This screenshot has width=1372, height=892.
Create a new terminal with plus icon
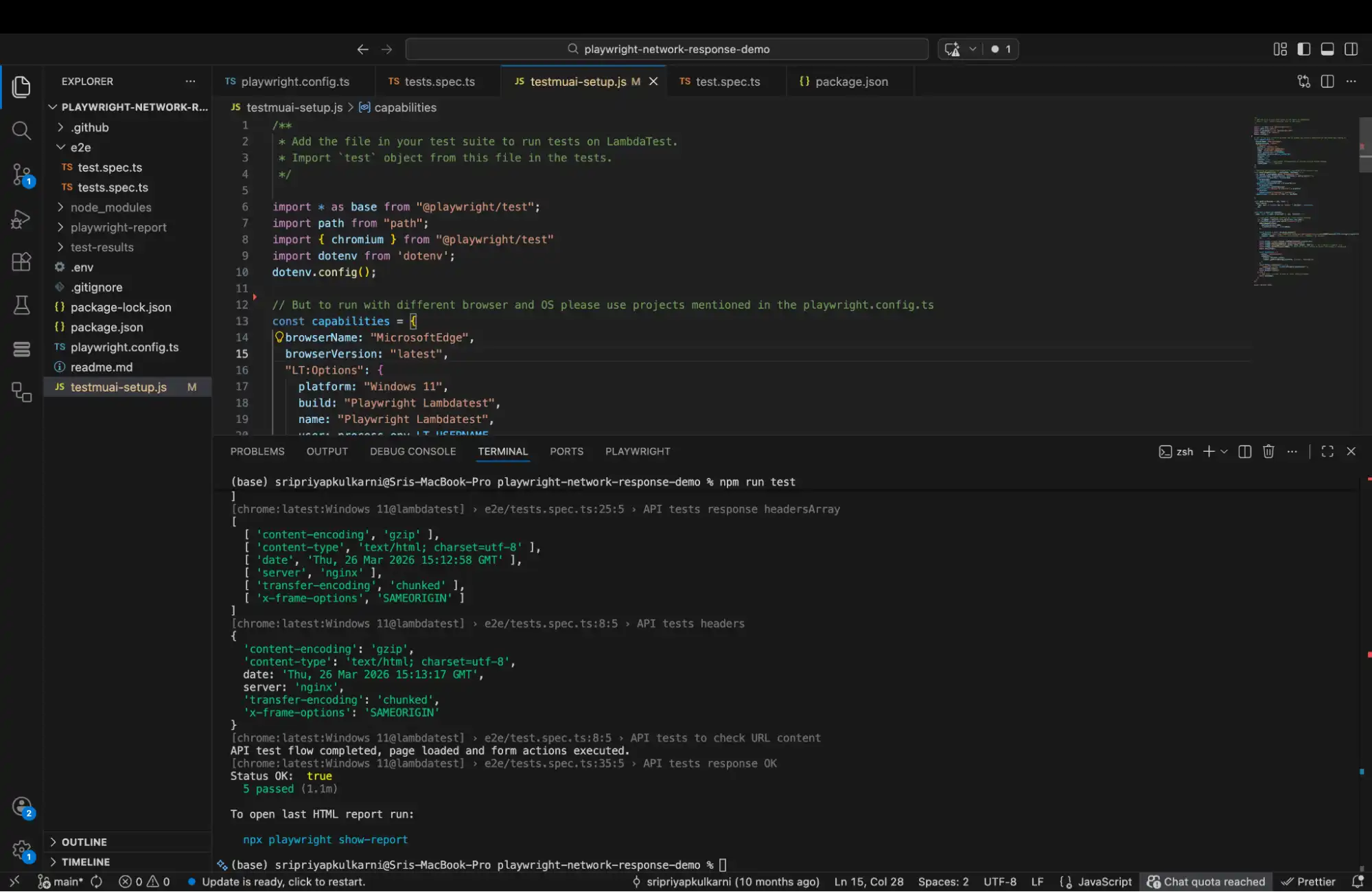1209,452
